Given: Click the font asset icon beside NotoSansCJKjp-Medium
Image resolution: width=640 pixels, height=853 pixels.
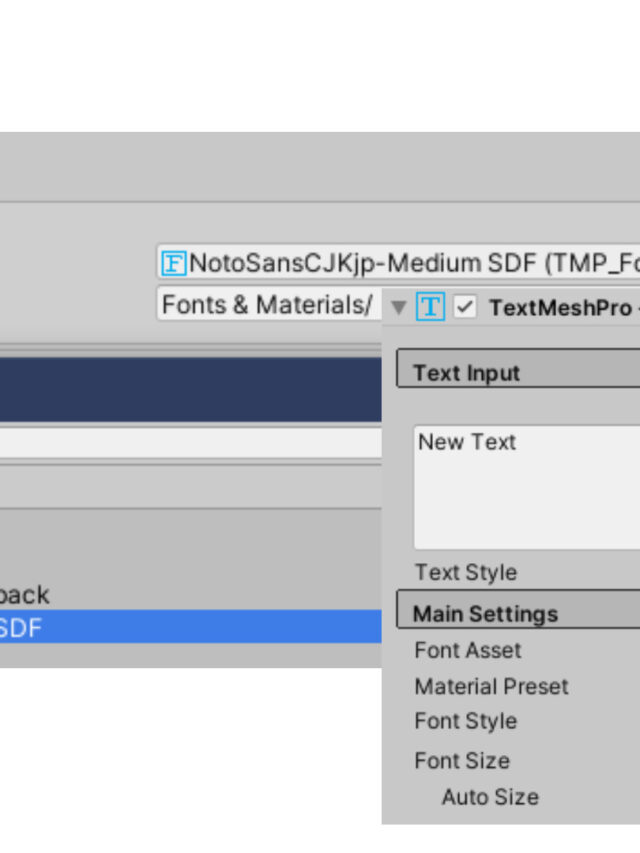Looking at the screenshot, I should point(174,263).
